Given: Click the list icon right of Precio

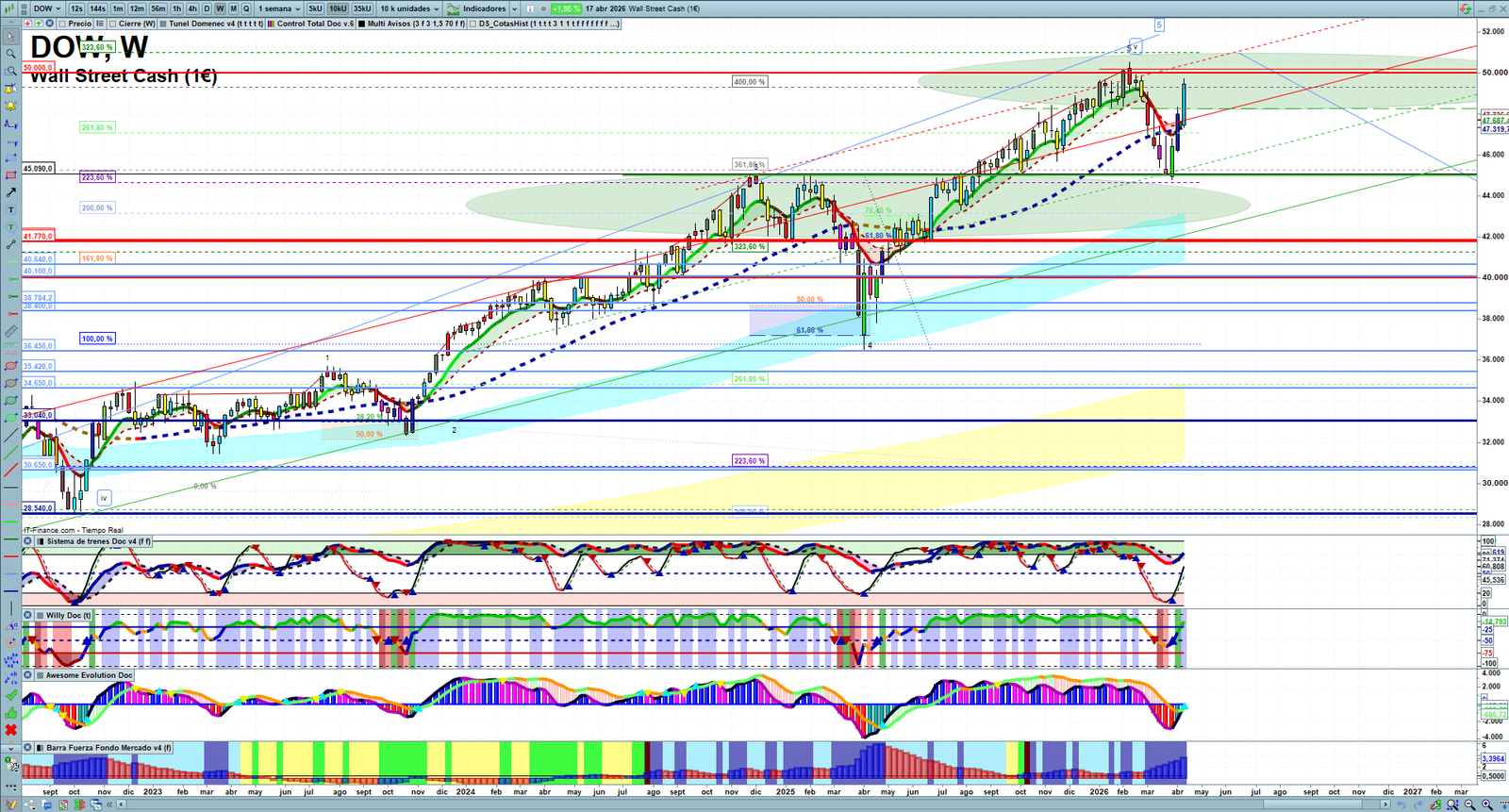Looking at the screenshot, I should click(102, 24).
